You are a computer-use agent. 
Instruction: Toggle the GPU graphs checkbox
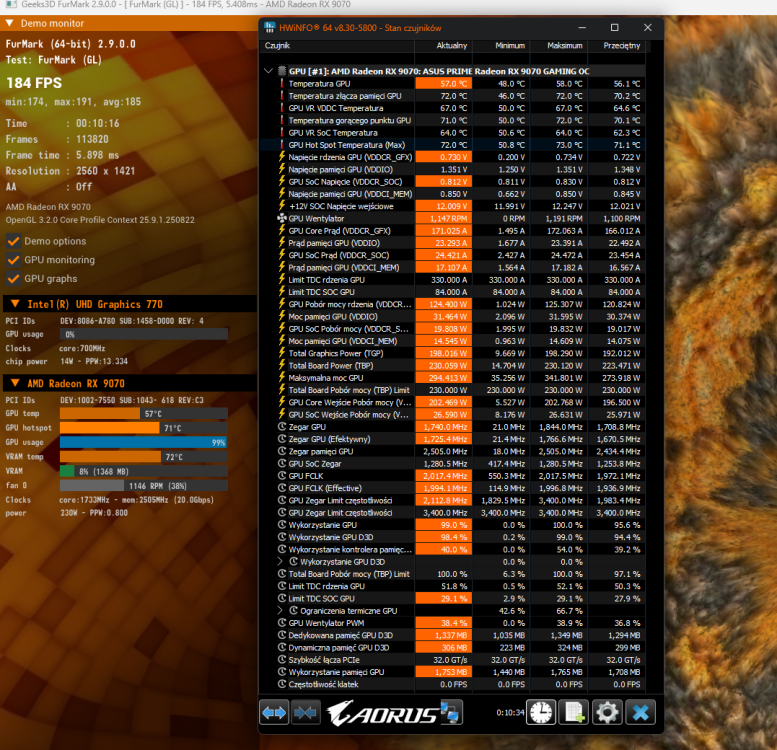(x=13, y=279)
